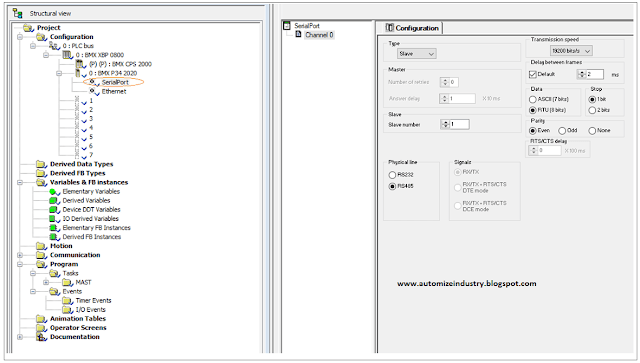Click the Elementary Variables icon

[x=54, y=192]
